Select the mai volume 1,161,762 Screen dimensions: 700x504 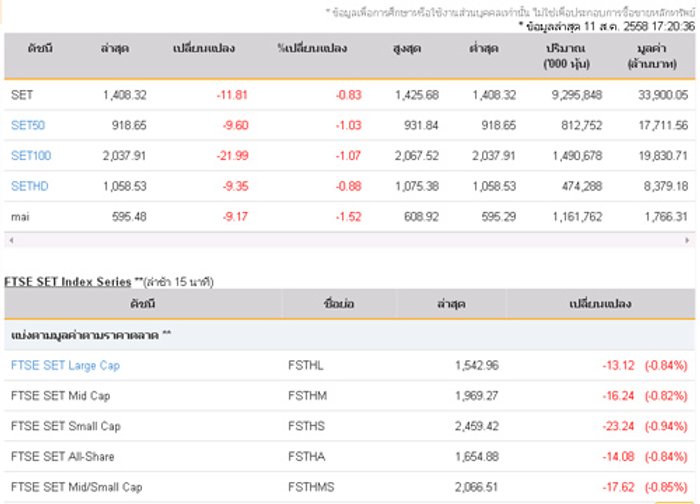tap(577, 217)
